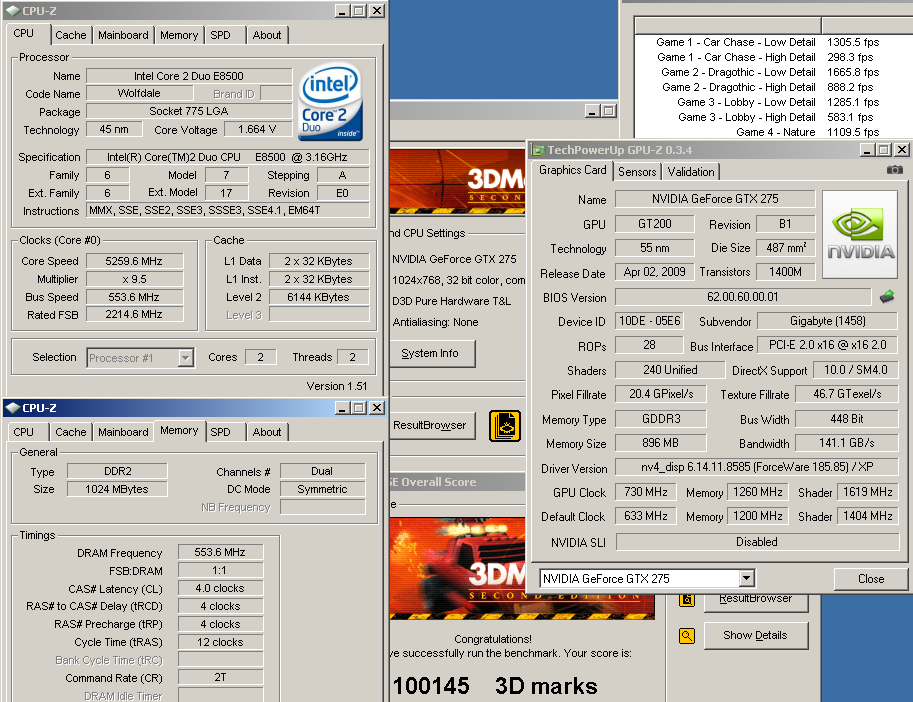The width and height of the screenshot is (913, 702).
Task: Open Mainboard tab in lower CPU-Z window
Action: pyautogui.click(x=123, y=432)
